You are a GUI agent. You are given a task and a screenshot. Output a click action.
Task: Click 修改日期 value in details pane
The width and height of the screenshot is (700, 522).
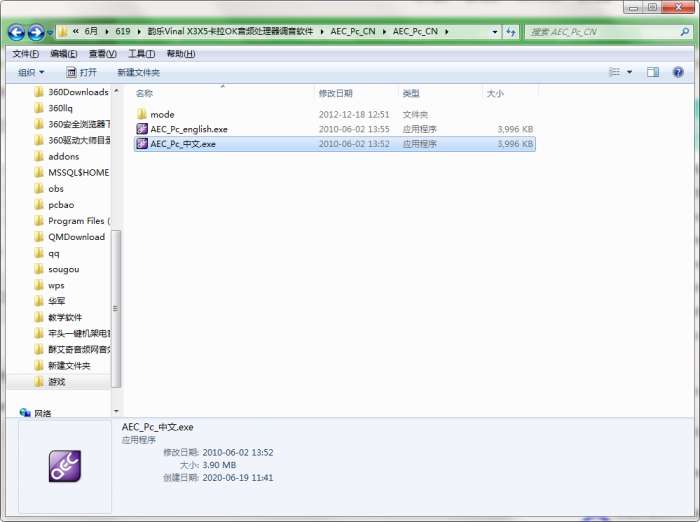coord(238,452)
